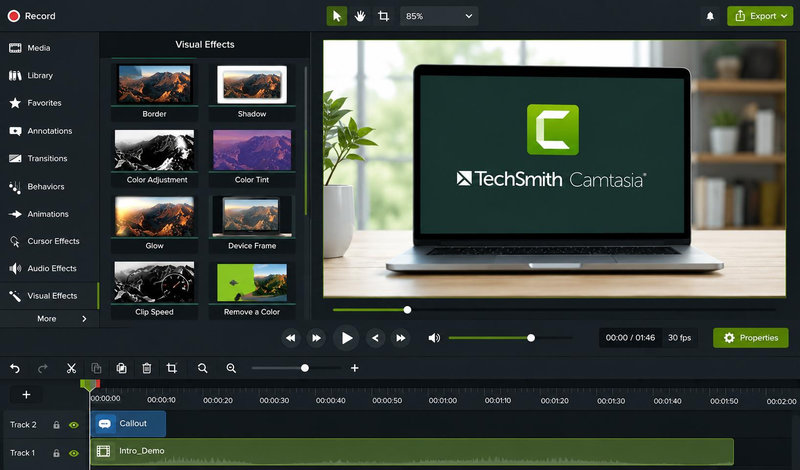
Task: Open the Media tab
Action: (49, 48)
